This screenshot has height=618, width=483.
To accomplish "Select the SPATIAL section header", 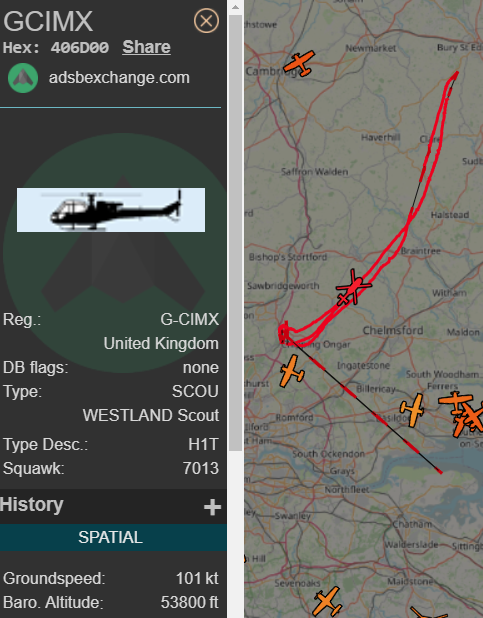I will 110,537.
